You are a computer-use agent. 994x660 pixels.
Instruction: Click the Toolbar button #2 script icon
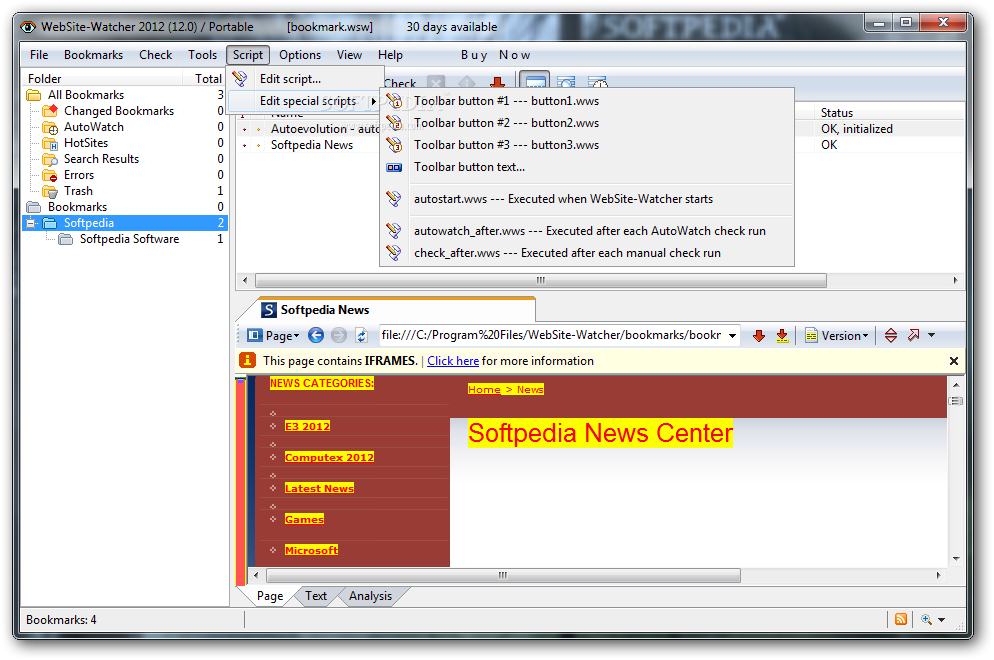click(x=394, y=123)
